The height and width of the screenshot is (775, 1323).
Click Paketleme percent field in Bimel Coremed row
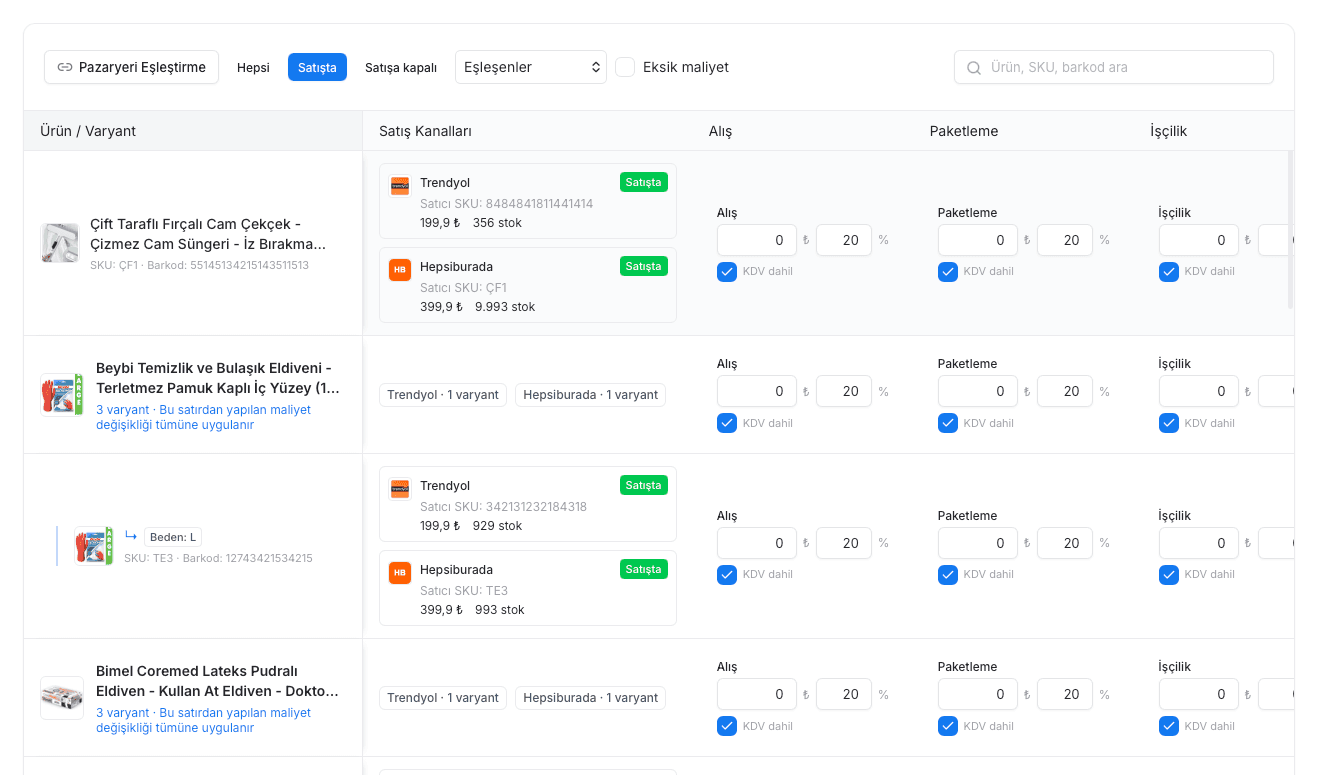click(x=1065, y=694)
